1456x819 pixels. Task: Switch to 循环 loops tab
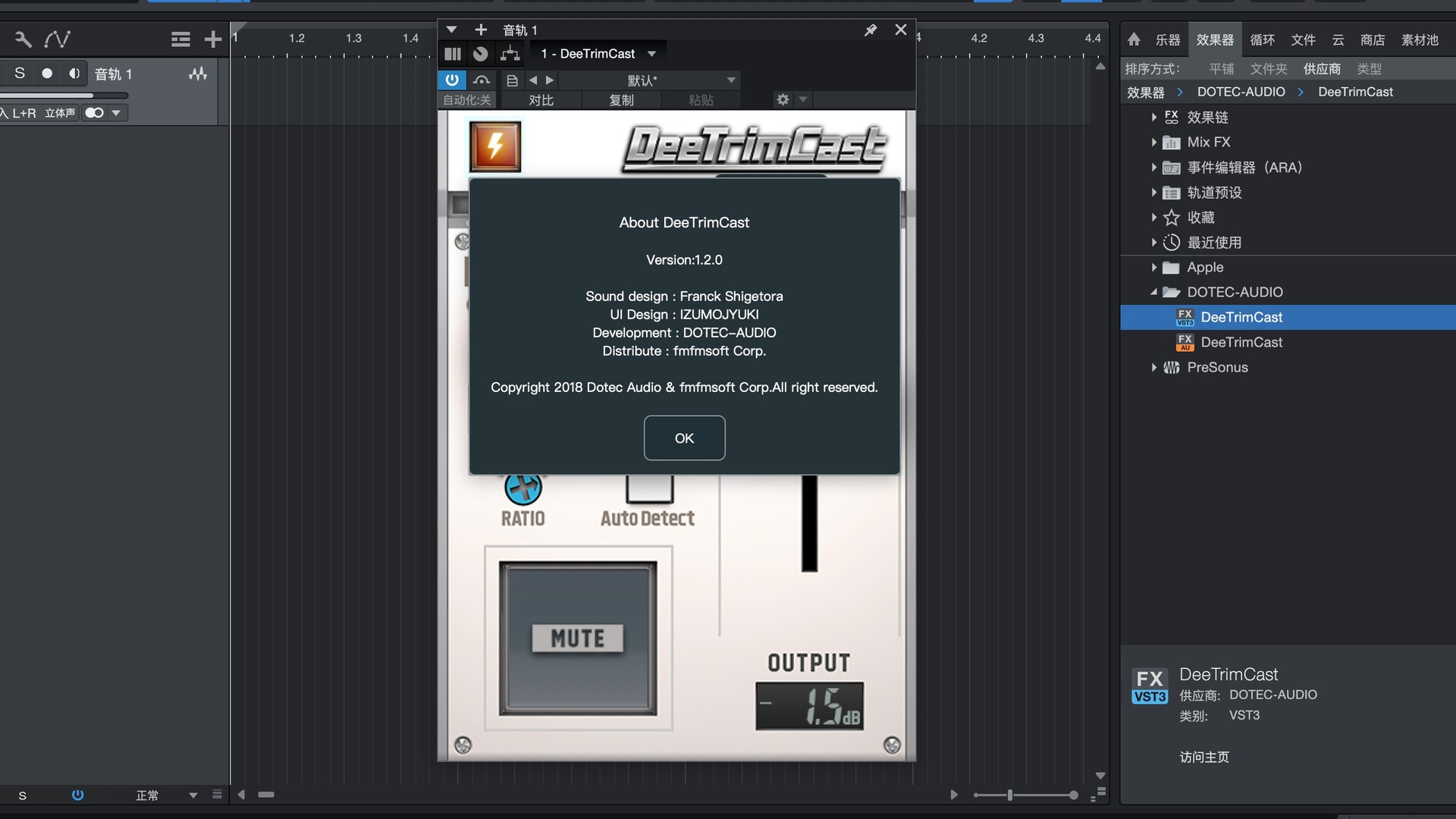coord(1263,39)
